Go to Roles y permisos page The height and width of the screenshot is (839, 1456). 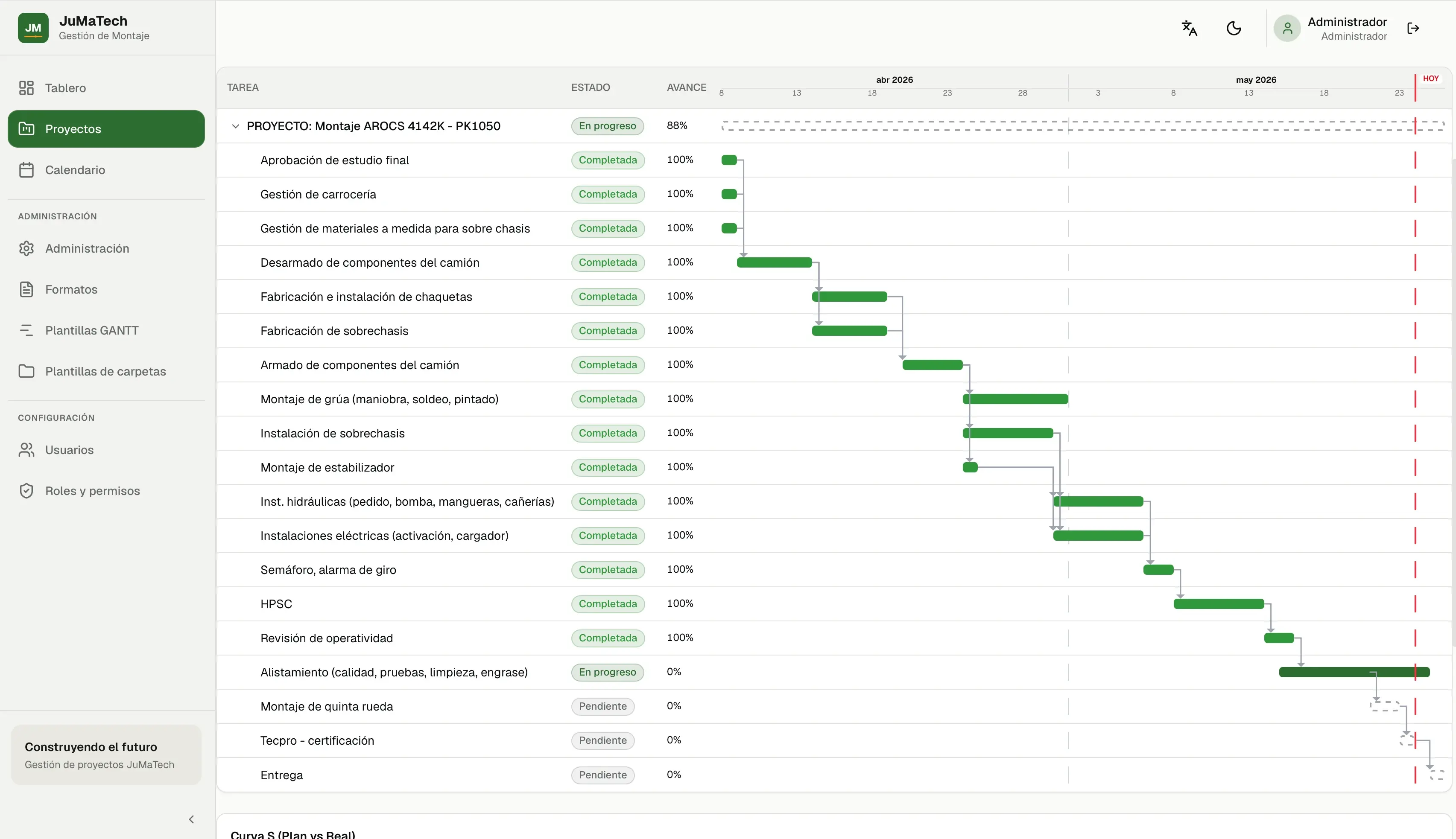106,490
